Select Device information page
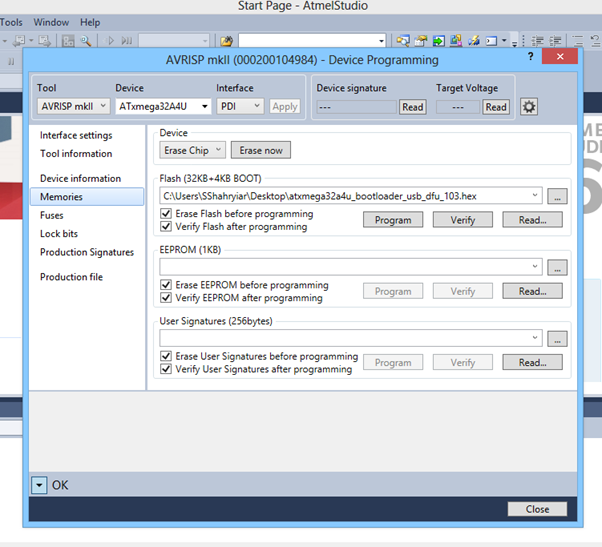 (80, 178)
